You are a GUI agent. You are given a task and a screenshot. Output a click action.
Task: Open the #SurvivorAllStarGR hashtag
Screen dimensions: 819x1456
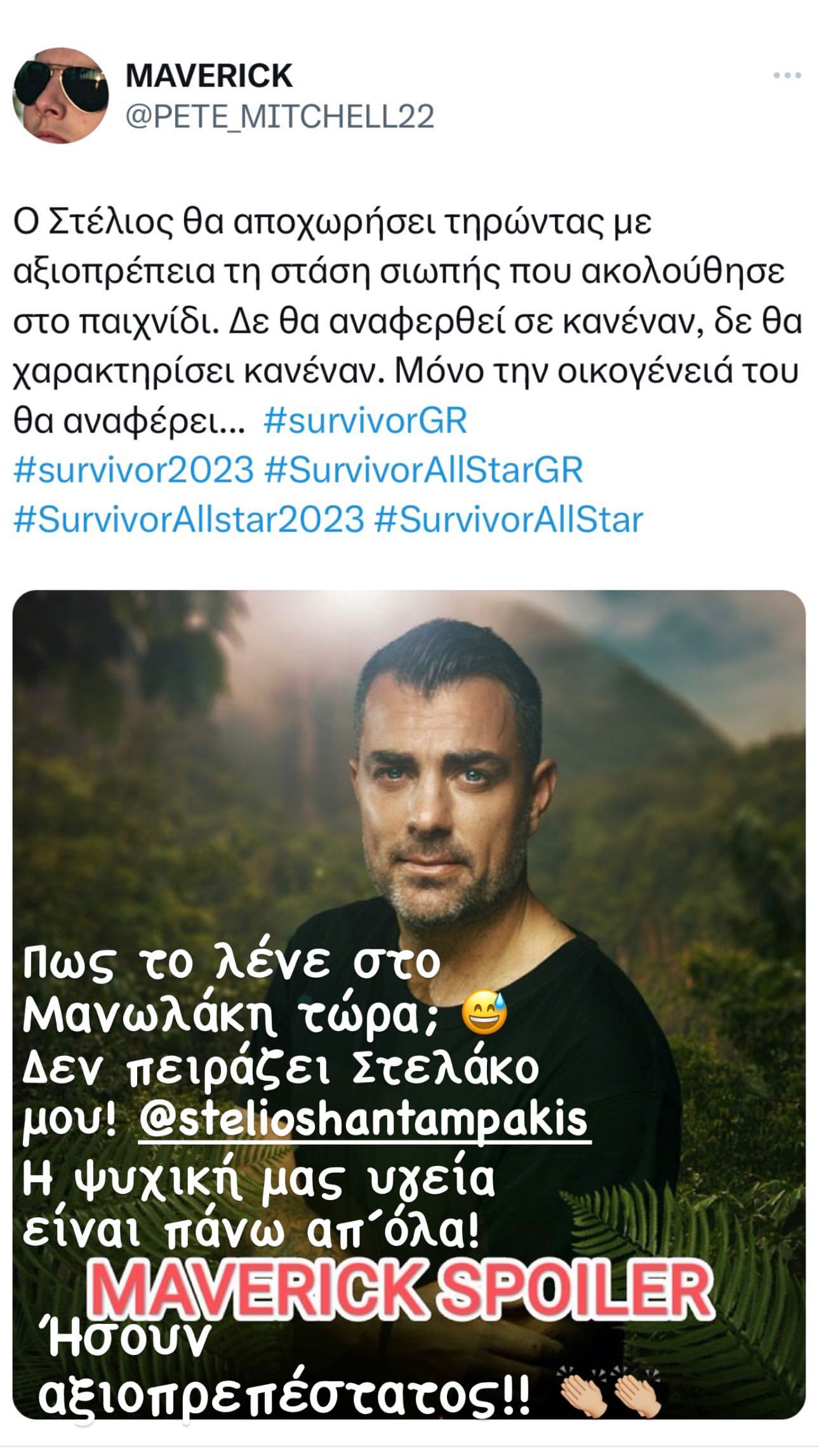point(423,470)
